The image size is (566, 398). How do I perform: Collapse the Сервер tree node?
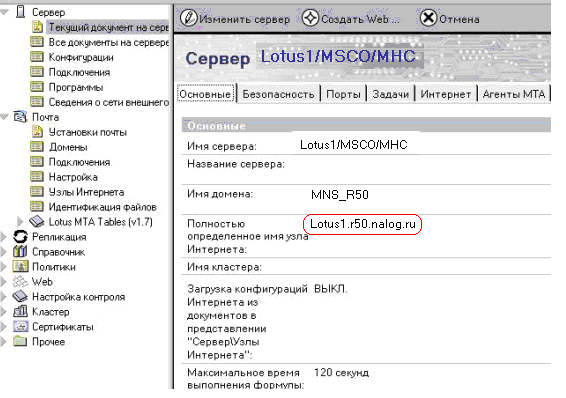point(4,12)
